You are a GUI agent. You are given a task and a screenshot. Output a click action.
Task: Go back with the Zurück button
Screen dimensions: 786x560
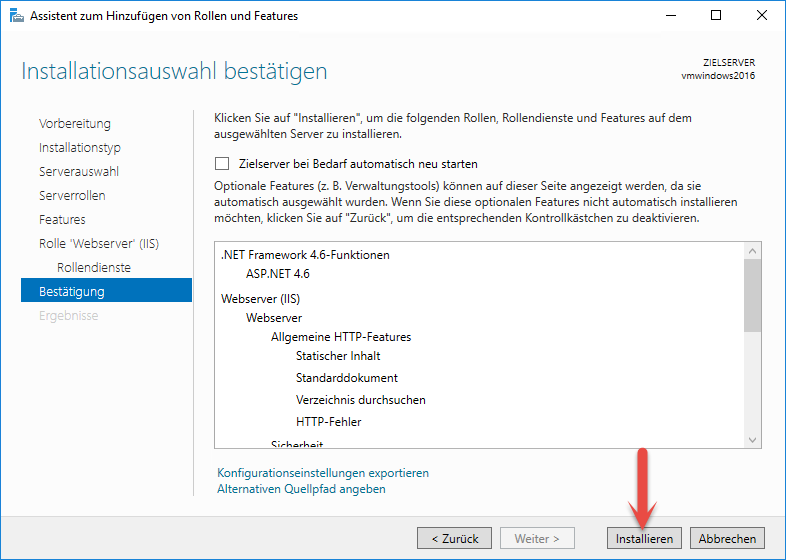[x=454, y=538]
